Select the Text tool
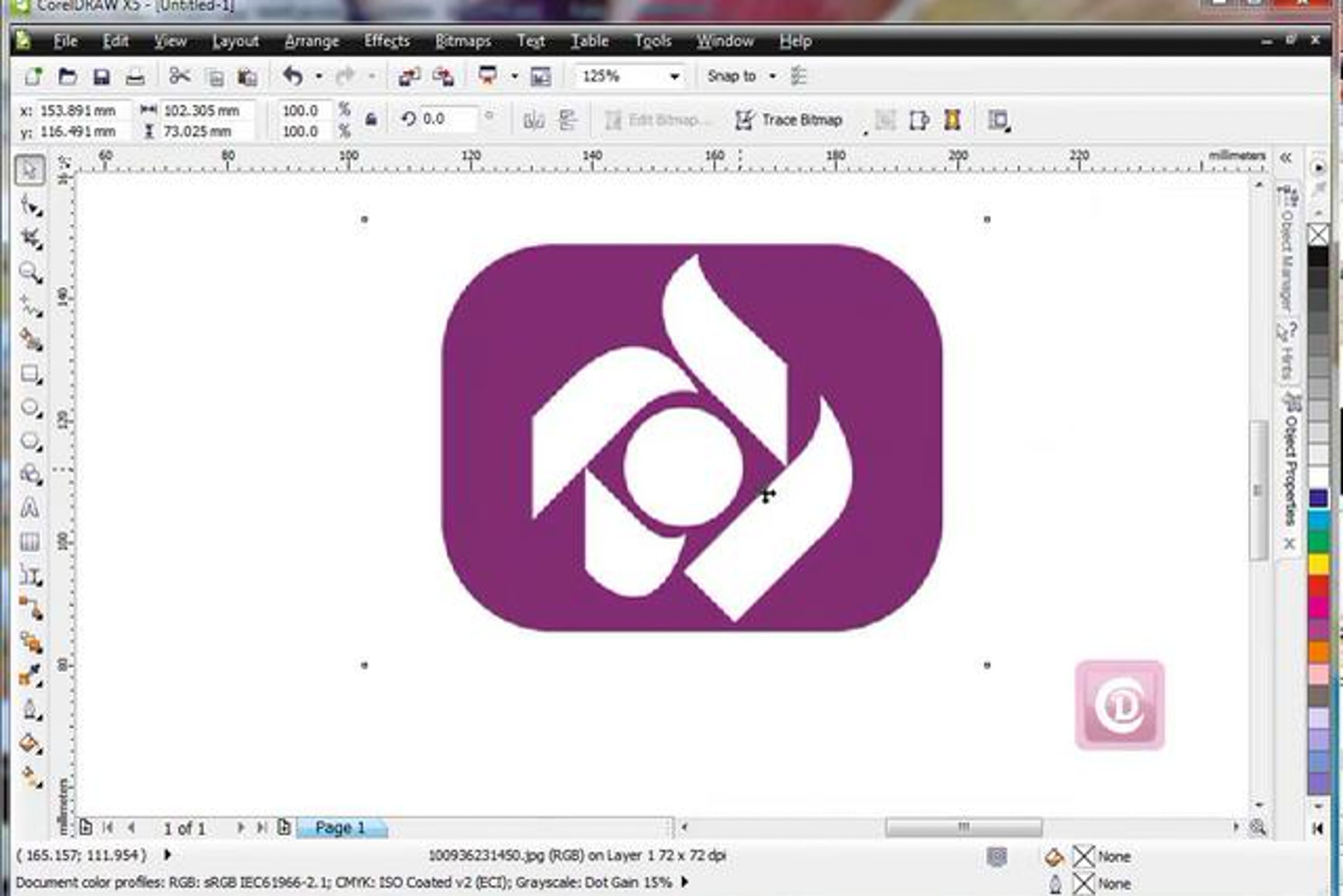Viewport: 1343px width, 896px height. click(x=30, y=508)
